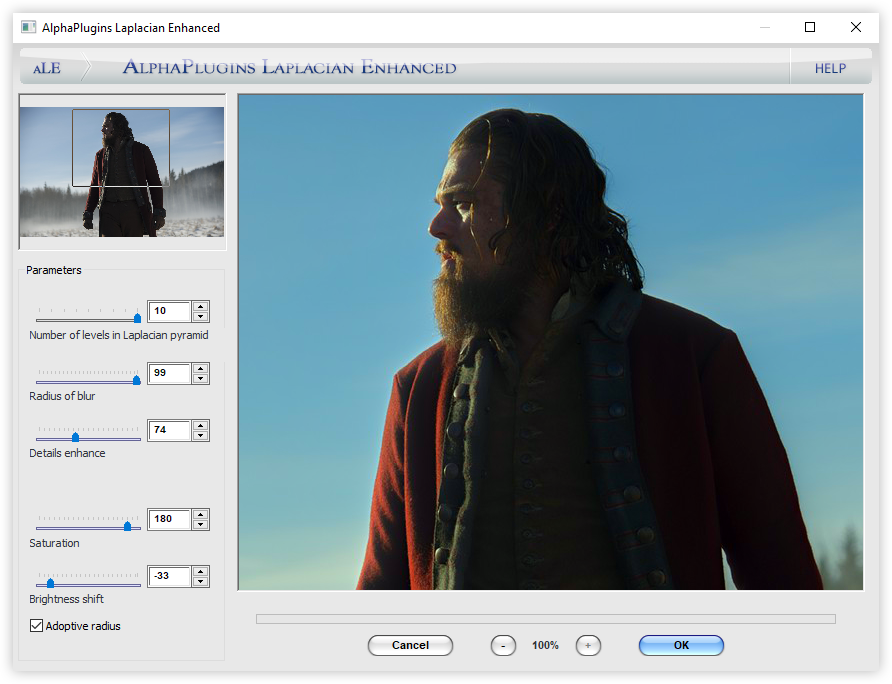Viewport: 892px width, 684px height.
Task: Increase the Brightness shift value
Action: pos(200,571)
